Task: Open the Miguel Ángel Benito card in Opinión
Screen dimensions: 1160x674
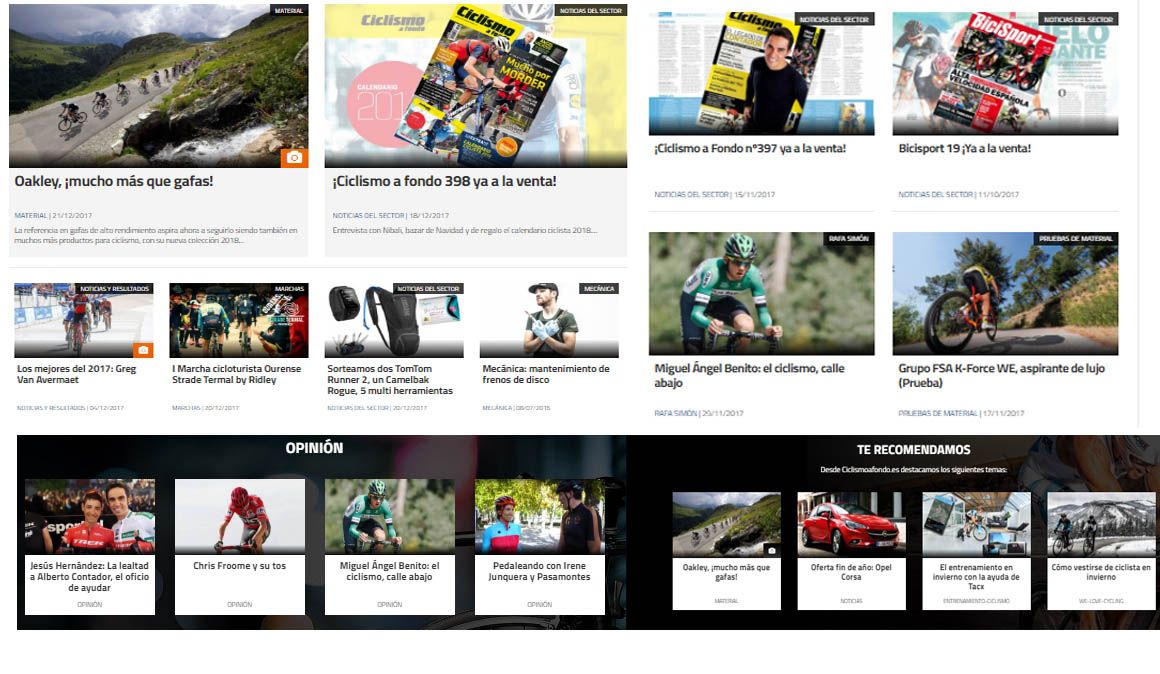Action: (390, 547)
